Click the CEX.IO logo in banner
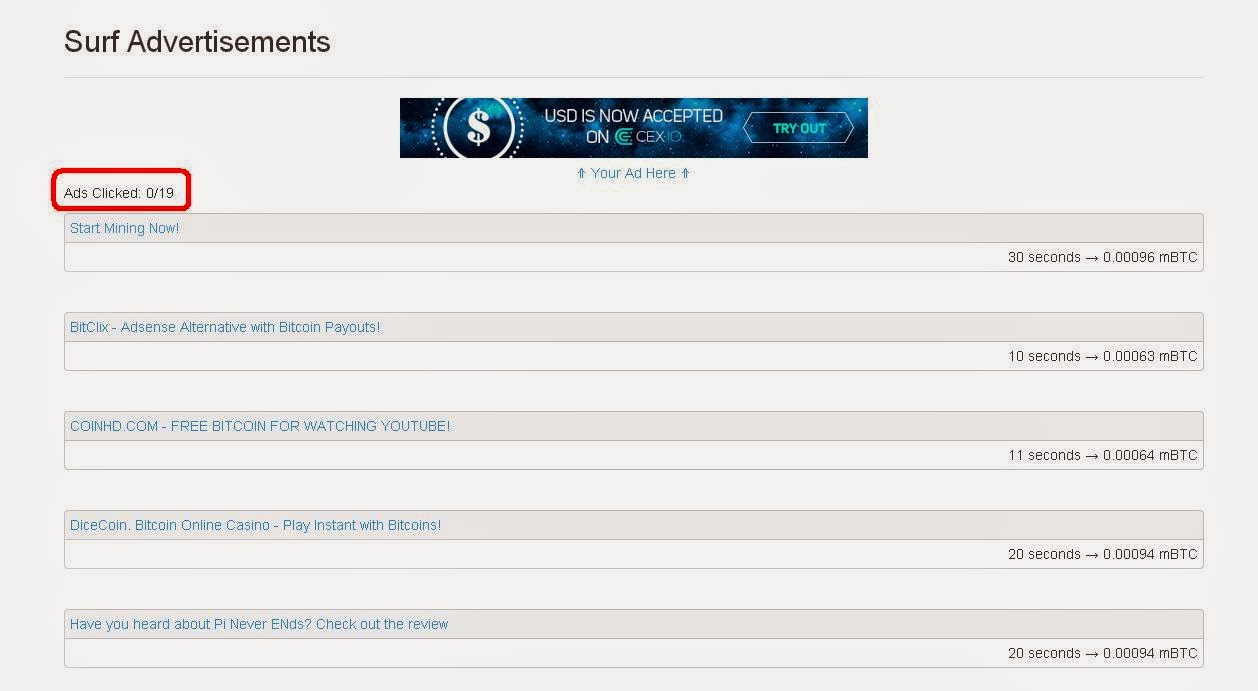The image size is (1258, 691). [647, 138]
